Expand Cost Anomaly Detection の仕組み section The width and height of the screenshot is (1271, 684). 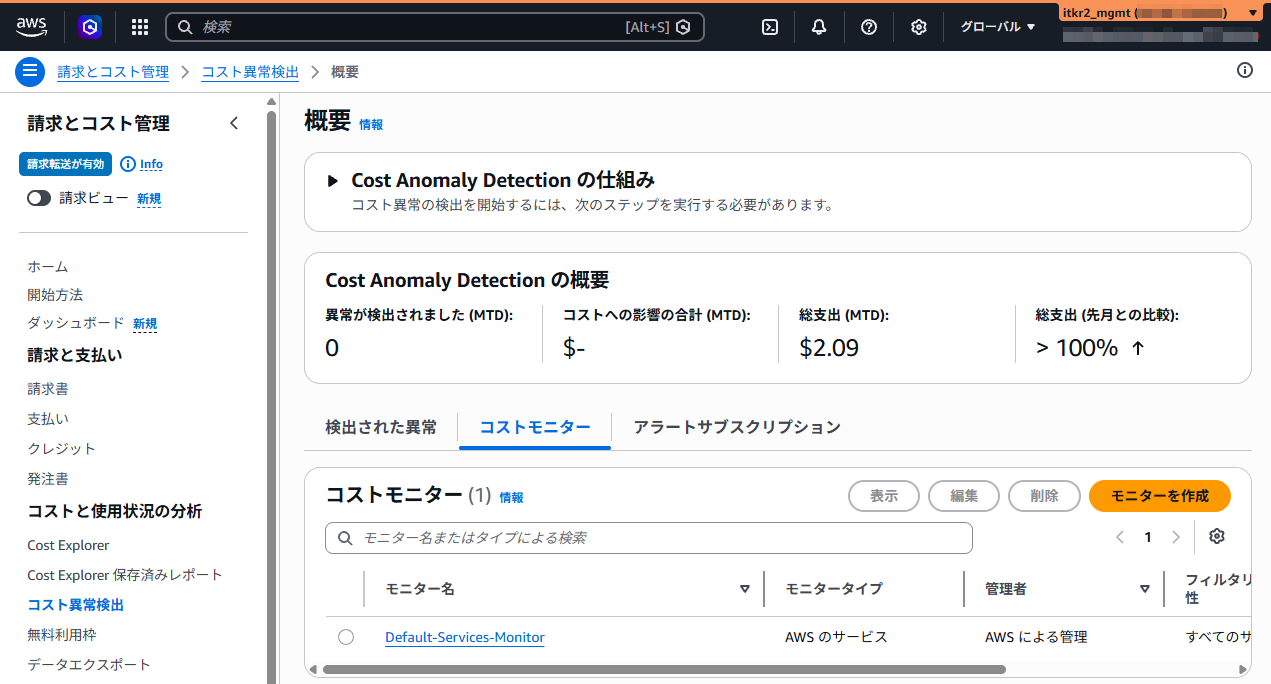pyautogui.click(x=334, y=181)
